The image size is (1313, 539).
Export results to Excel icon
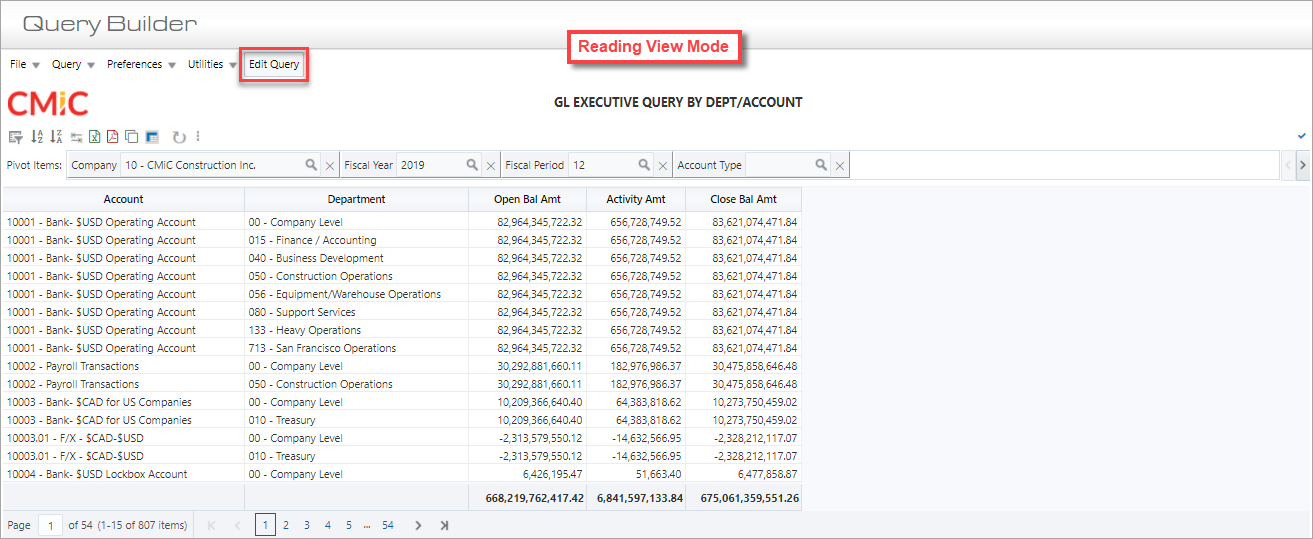(x=95, y=137)
